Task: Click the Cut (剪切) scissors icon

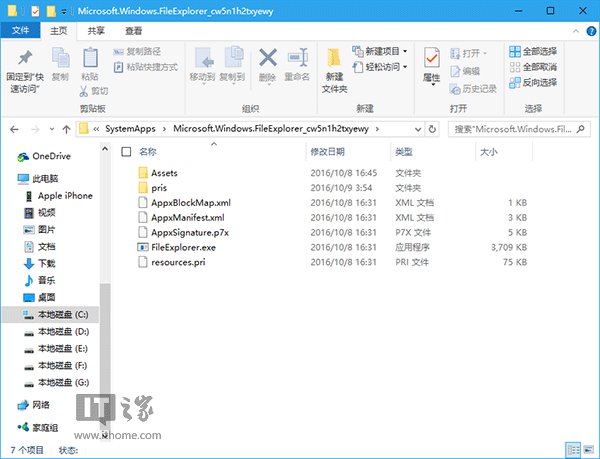Action: [x=83, y=91]
